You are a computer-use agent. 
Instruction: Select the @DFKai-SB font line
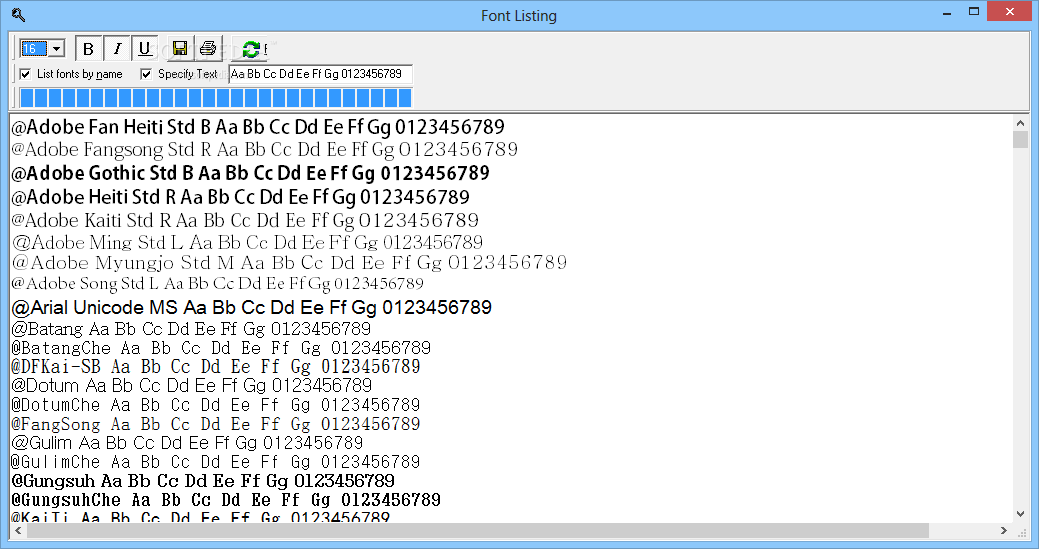[x=215, y=367]
